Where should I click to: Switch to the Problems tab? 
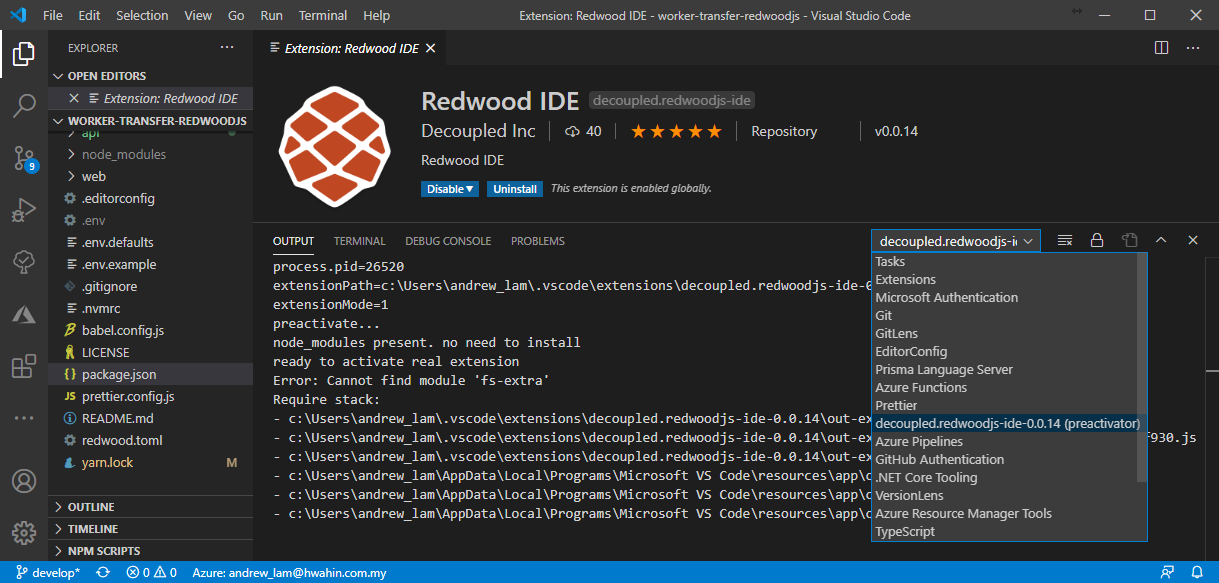click(538, 241)
